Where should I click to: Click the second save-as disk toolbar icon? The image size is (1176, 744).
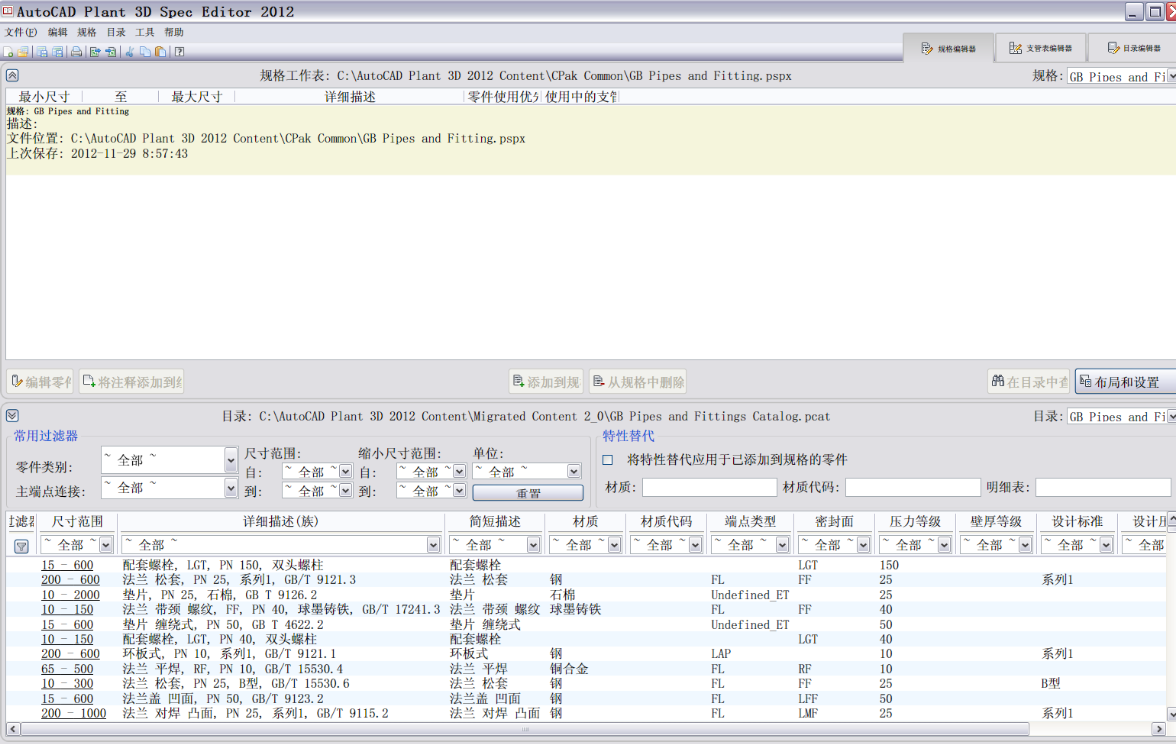pos(57,52)
